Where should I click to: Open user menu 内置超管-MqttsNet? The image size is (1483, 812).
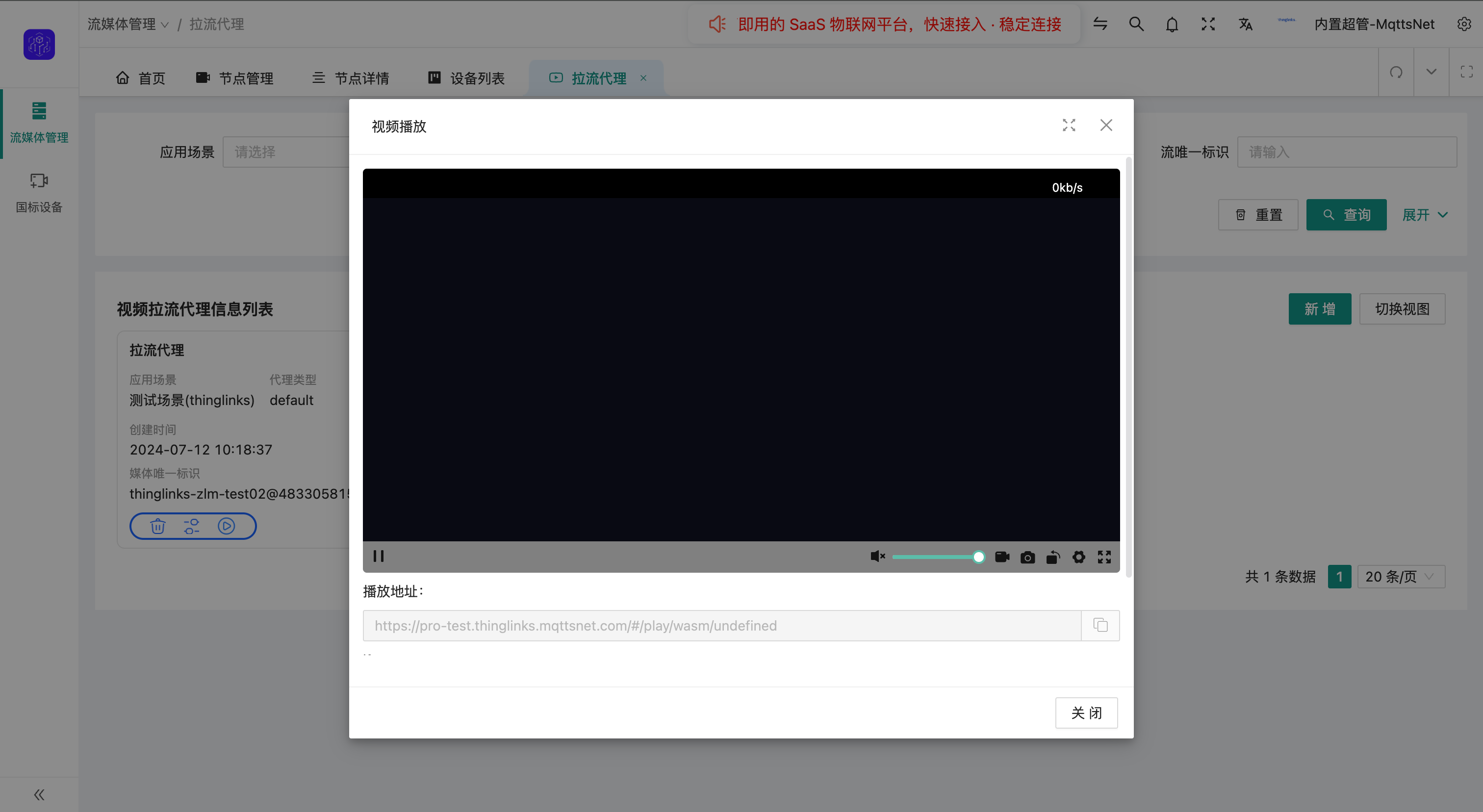(x=1374, y=24)
